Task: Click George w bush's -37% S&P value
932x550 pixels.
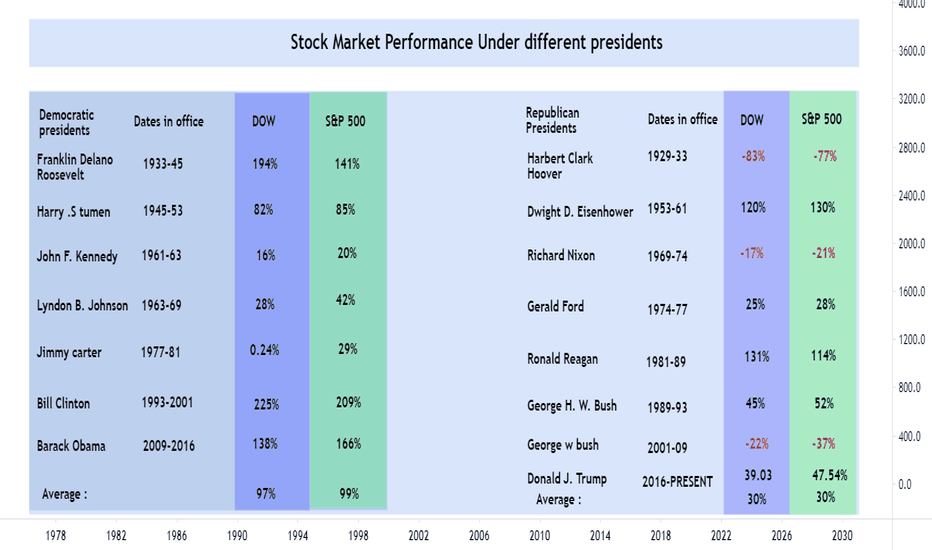Action: tap(824, 444)
